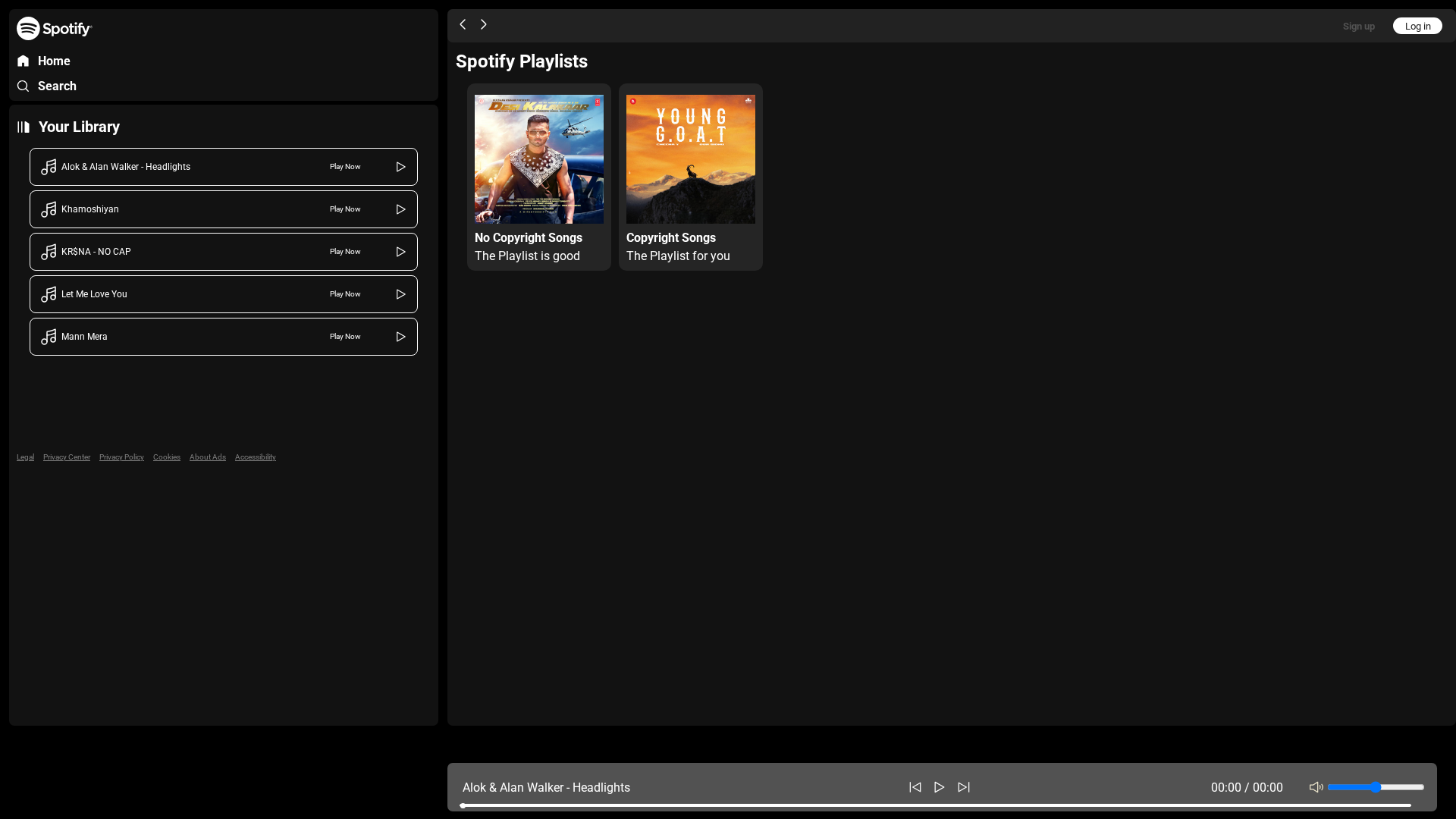Screen dimensions: 1456x819
Task: Click the Spotify logo
Action: (x=54, y=28)
